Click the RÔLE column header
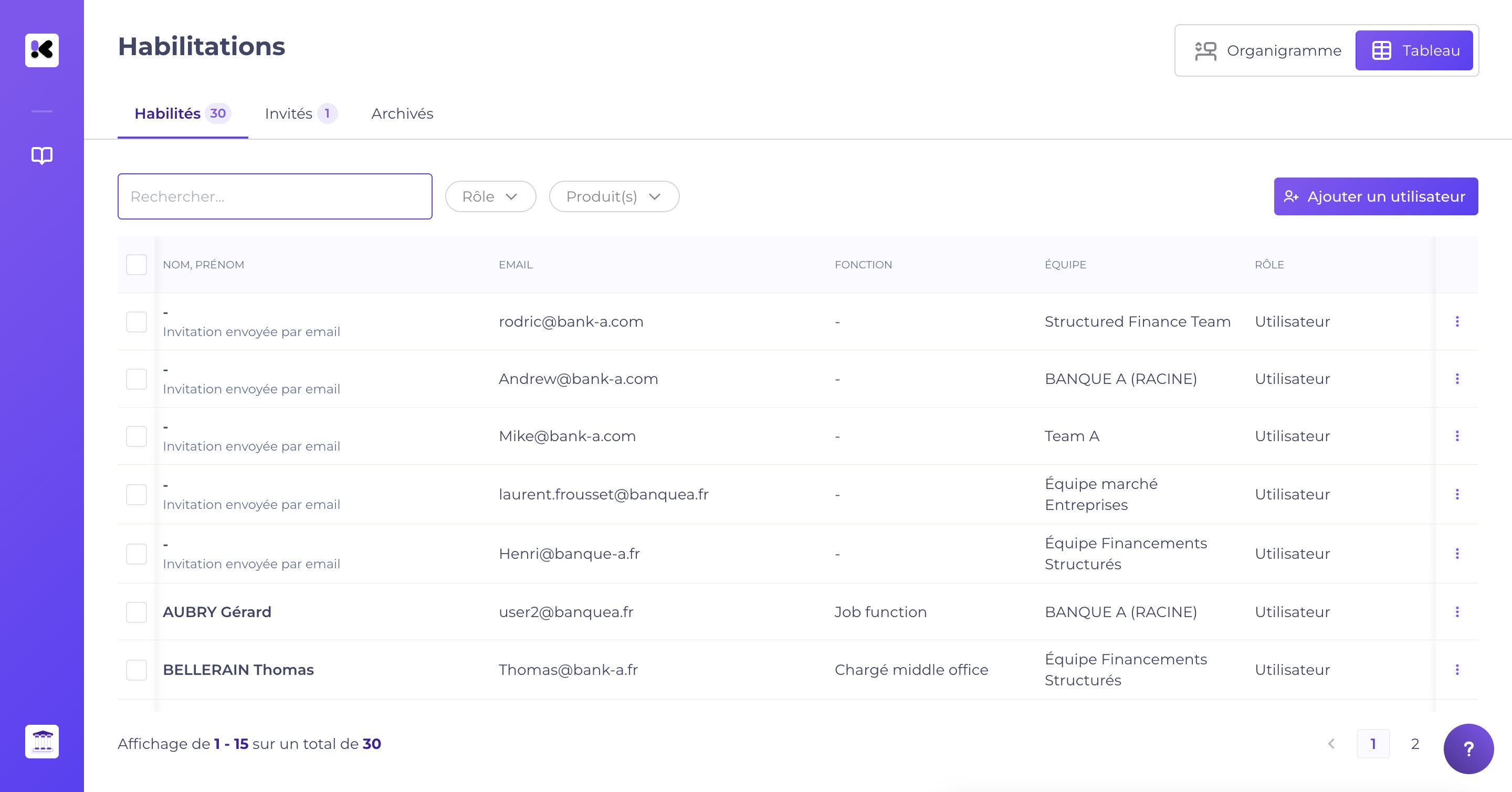 tap(1269, 265)
